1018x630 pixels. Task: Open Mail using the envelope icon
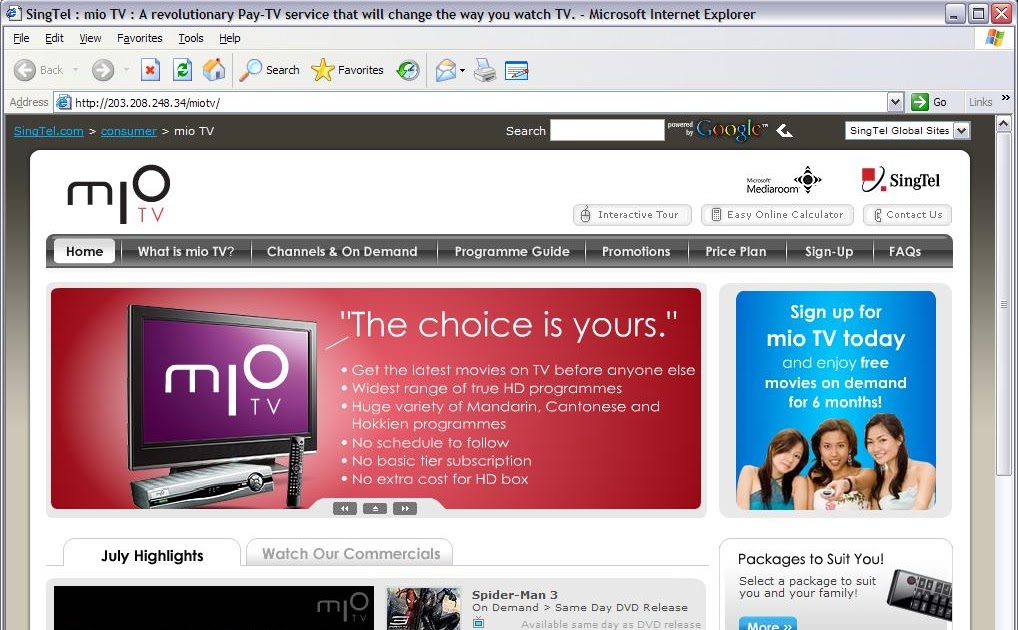(445, 70)
